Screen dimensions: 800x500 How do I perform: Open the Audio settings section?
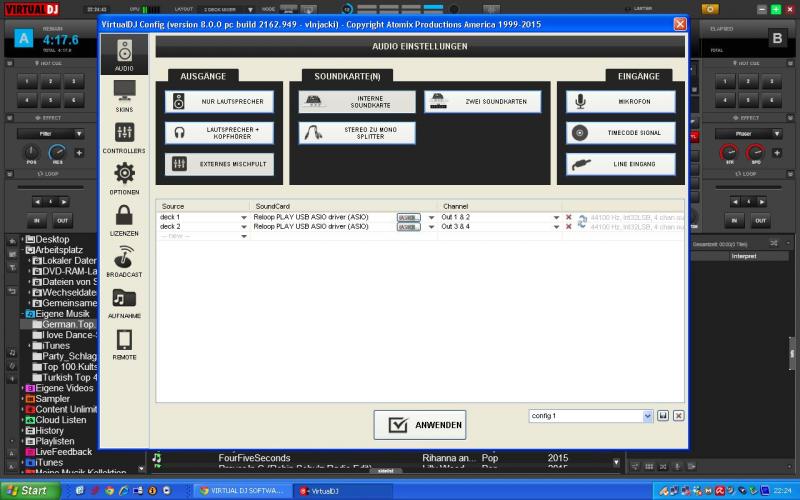coord(124,55)
